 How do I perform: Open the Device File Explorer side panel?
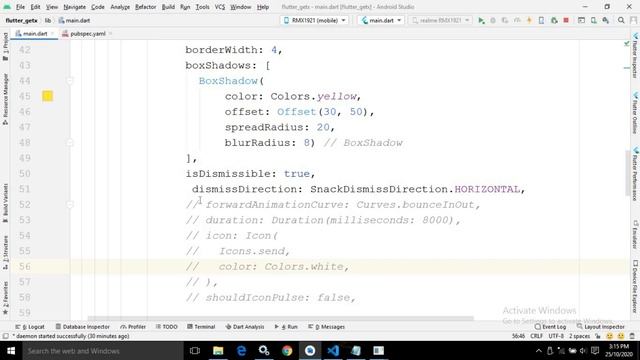pos(635,287)
